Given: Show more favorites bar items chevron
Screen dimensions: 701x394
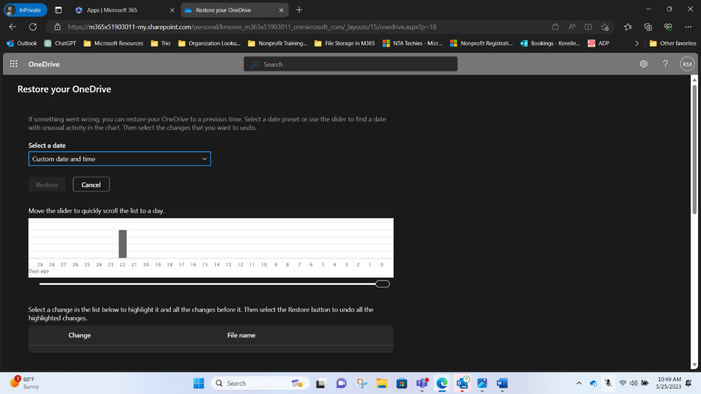Looking at the screenshot, I should [637, 43].
